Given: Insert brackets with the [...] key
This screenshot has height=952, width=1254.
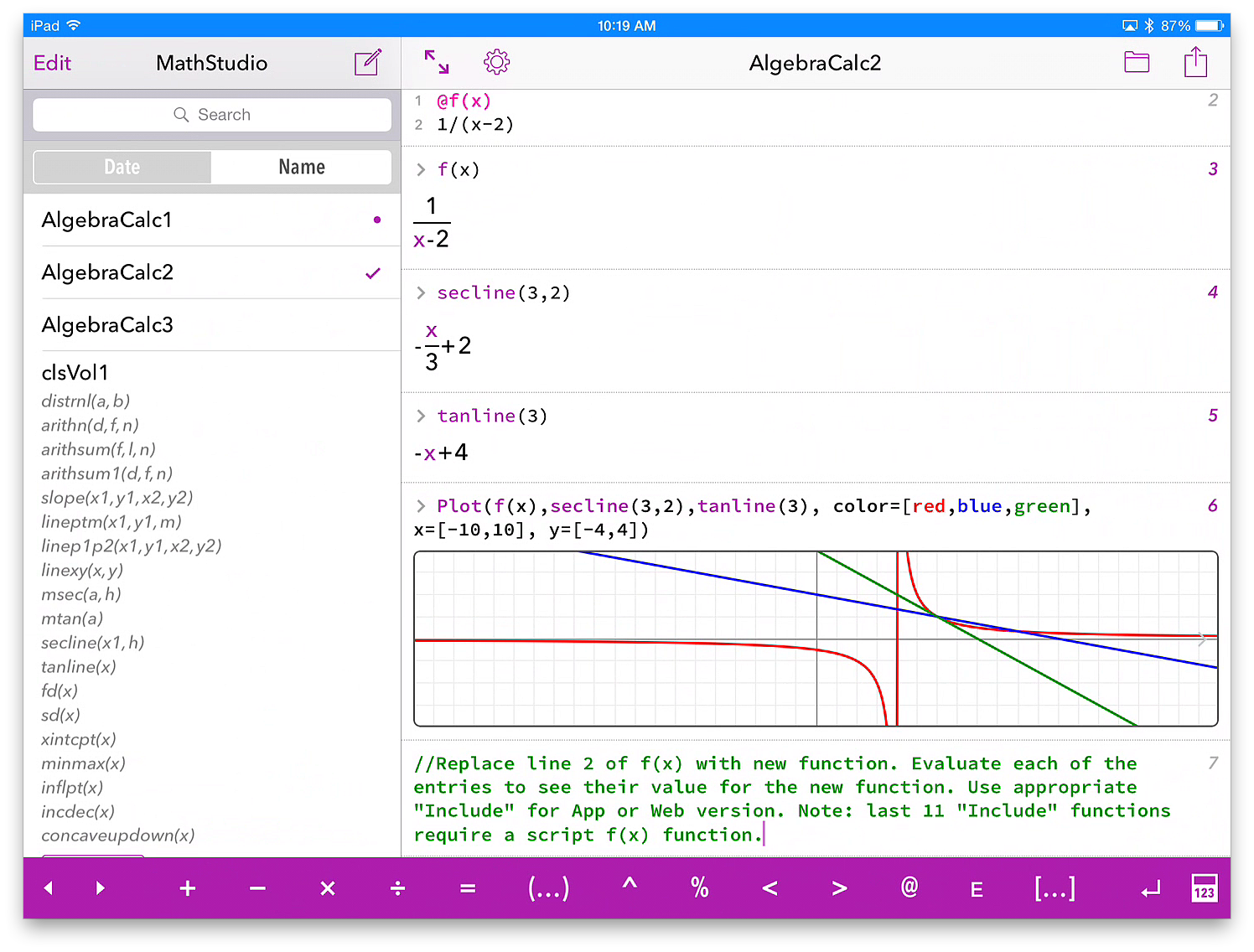Looking at the screenshot, I should click(x=1054, y=888).
